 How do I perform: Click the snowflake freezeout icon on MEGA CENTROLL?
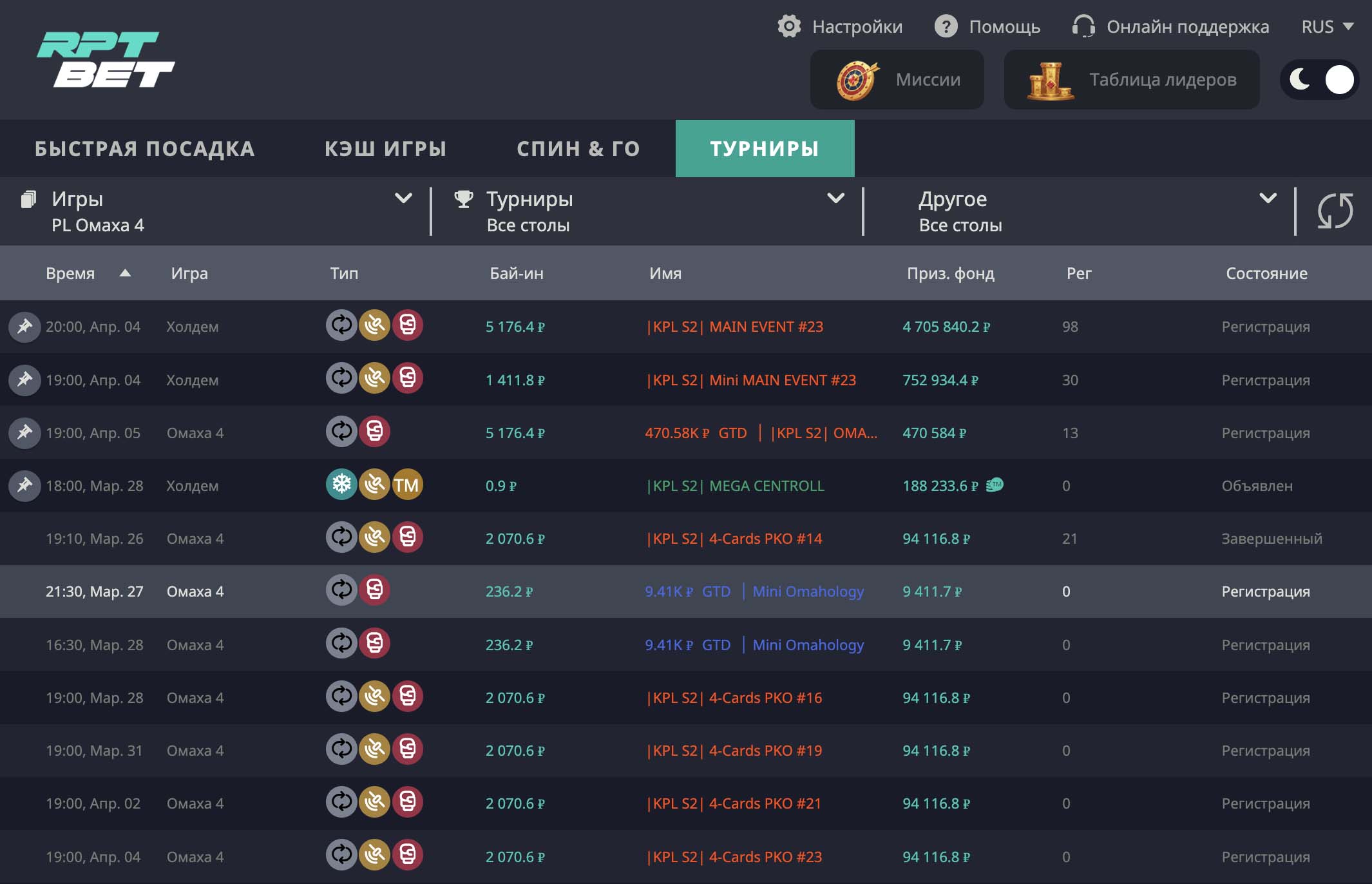click(x=341, y=485)
